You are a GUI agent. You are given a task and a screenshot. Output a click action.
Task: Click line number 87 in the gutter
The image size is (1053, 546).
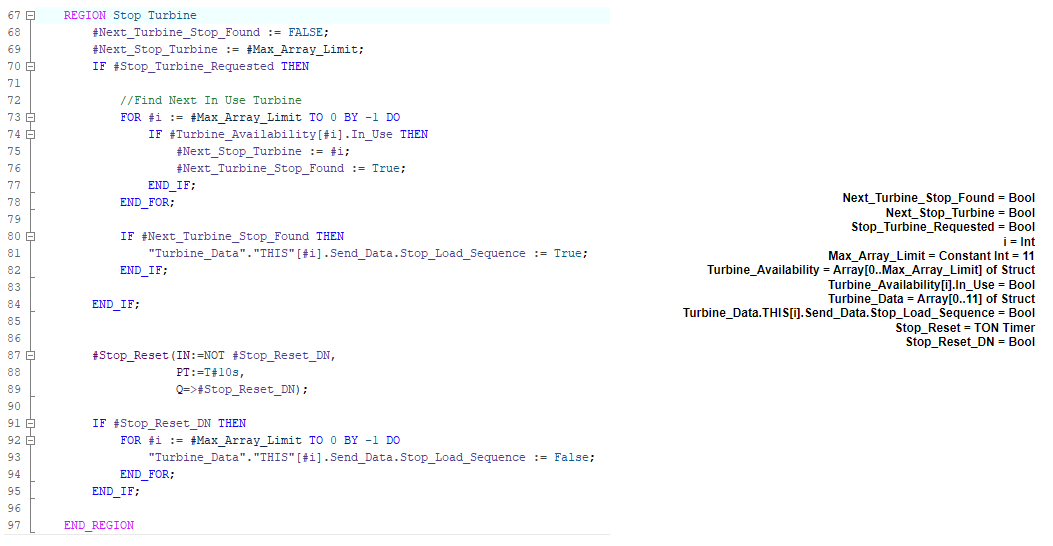click(13, 355)
